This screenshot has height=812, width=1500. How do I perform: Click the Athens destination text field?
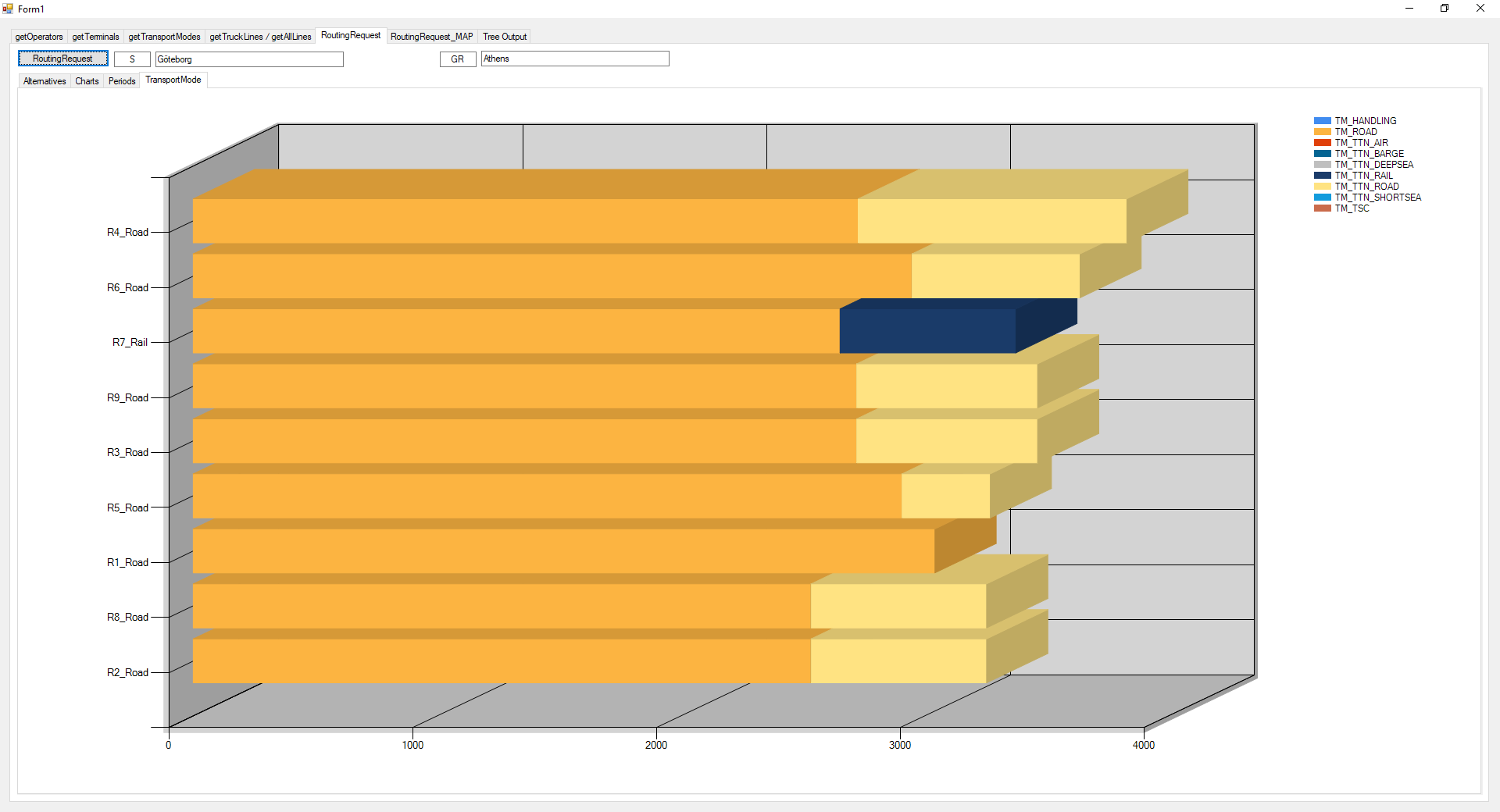(x=574, y=59)
